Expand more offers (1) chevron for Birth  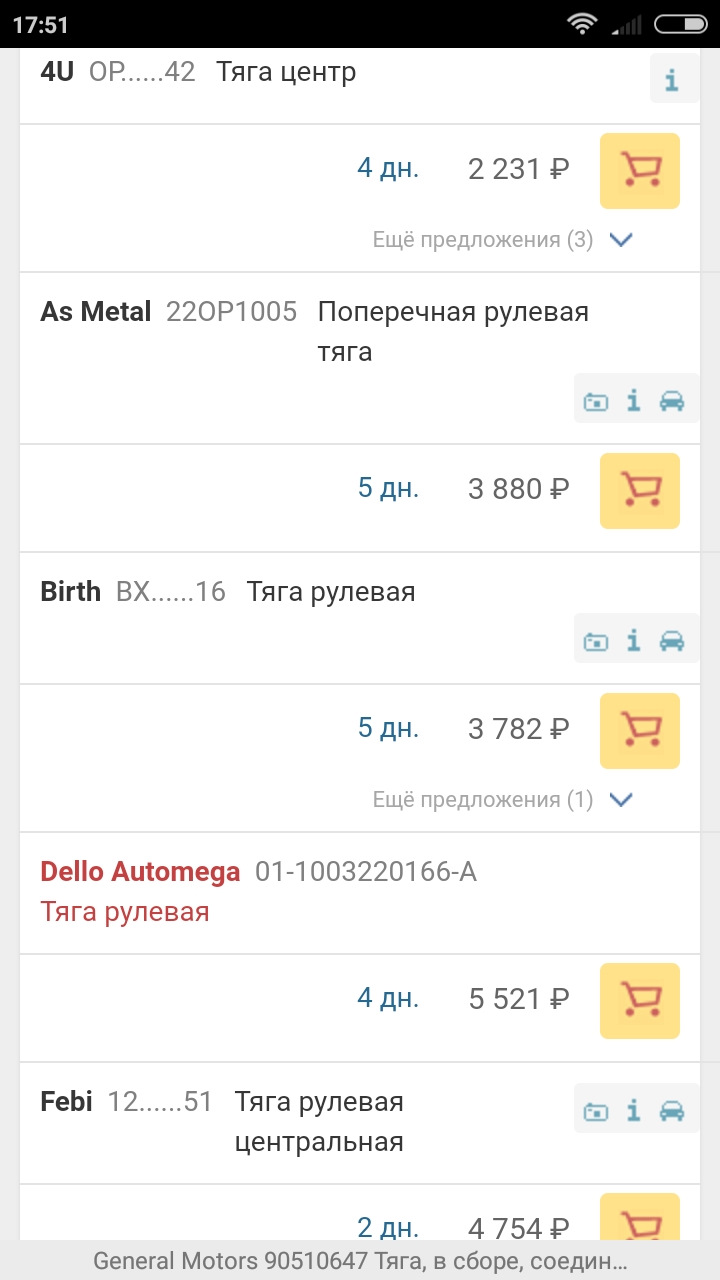[x=622, y=800]
